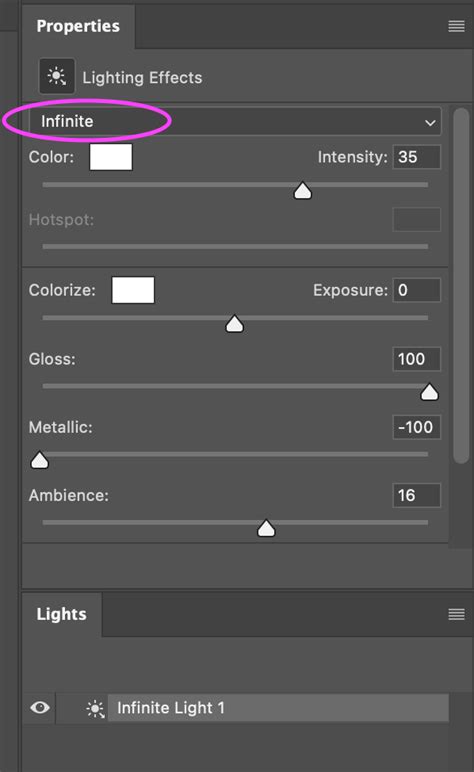Screen dimensions: 474x772
Task: Open the Properties panel menu icon
Action: tap(456, 27)
